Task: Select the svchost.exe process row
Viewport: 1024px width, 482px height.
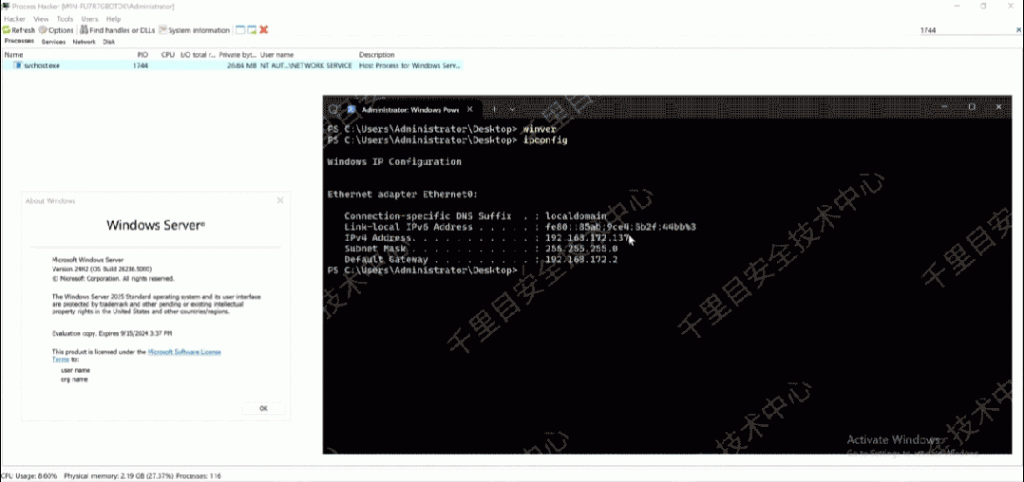Action: [x=232, y=66]
